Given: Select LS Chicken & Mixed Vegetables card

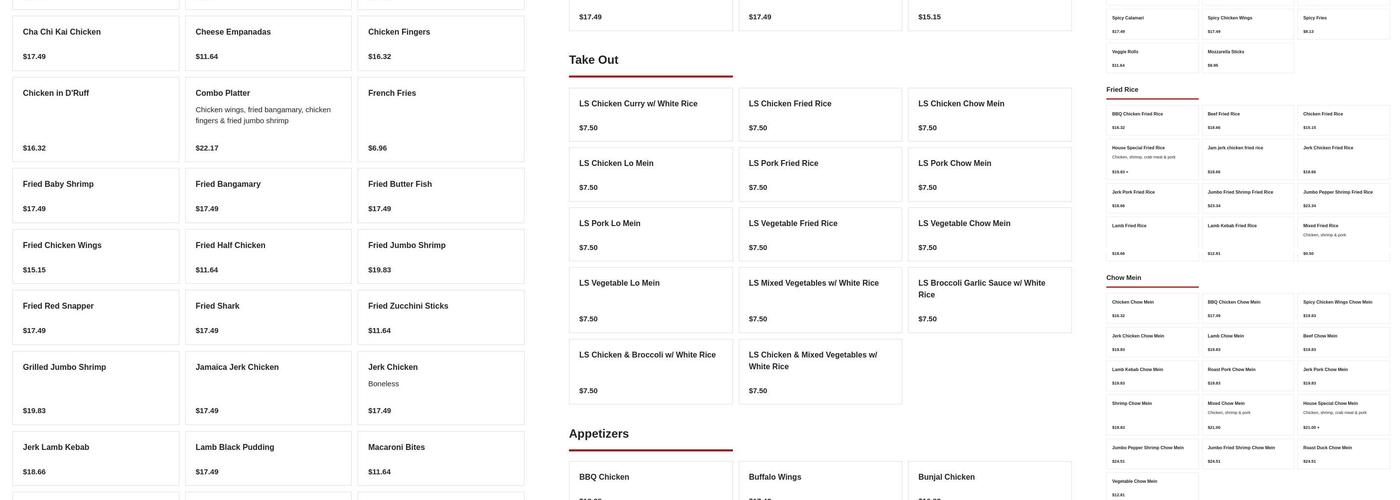Looking at the screenshot, I should (820, 372).
